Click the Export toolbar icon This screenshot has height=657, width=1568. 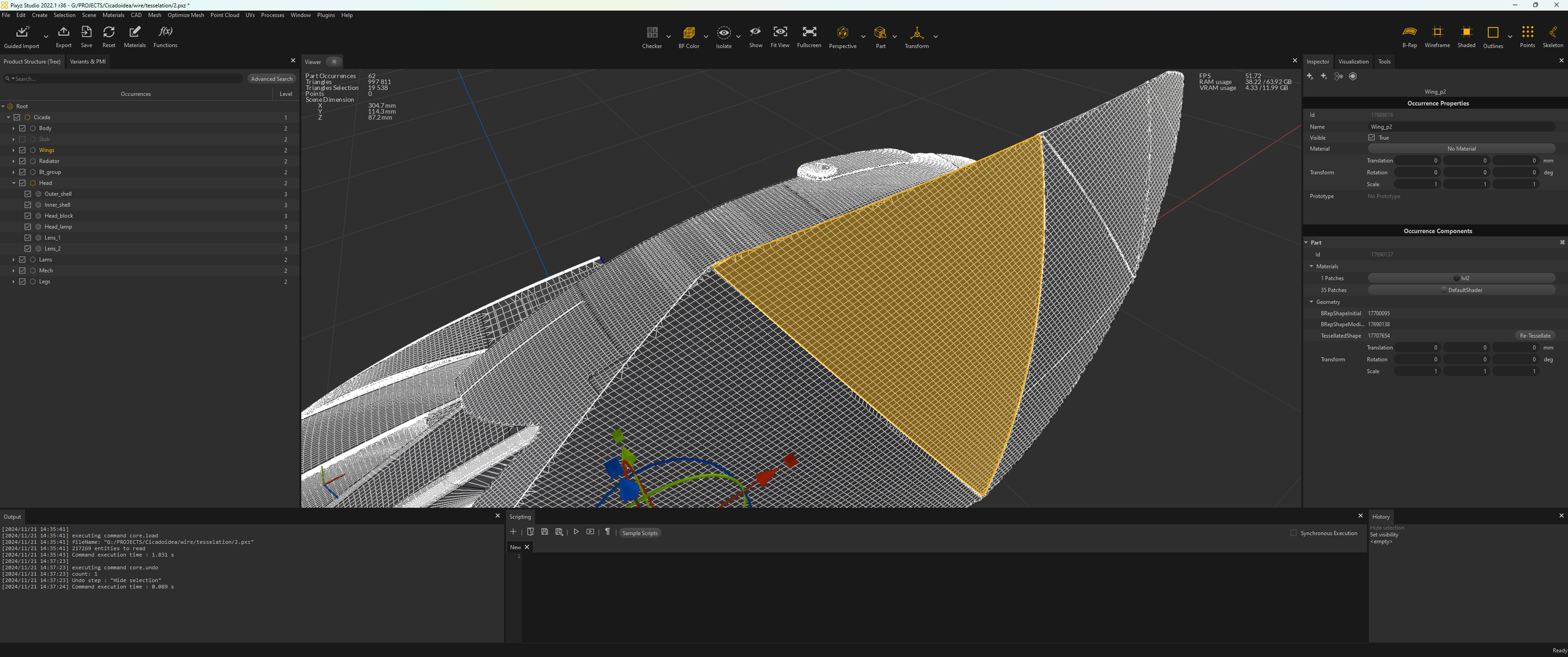point(64,32)
